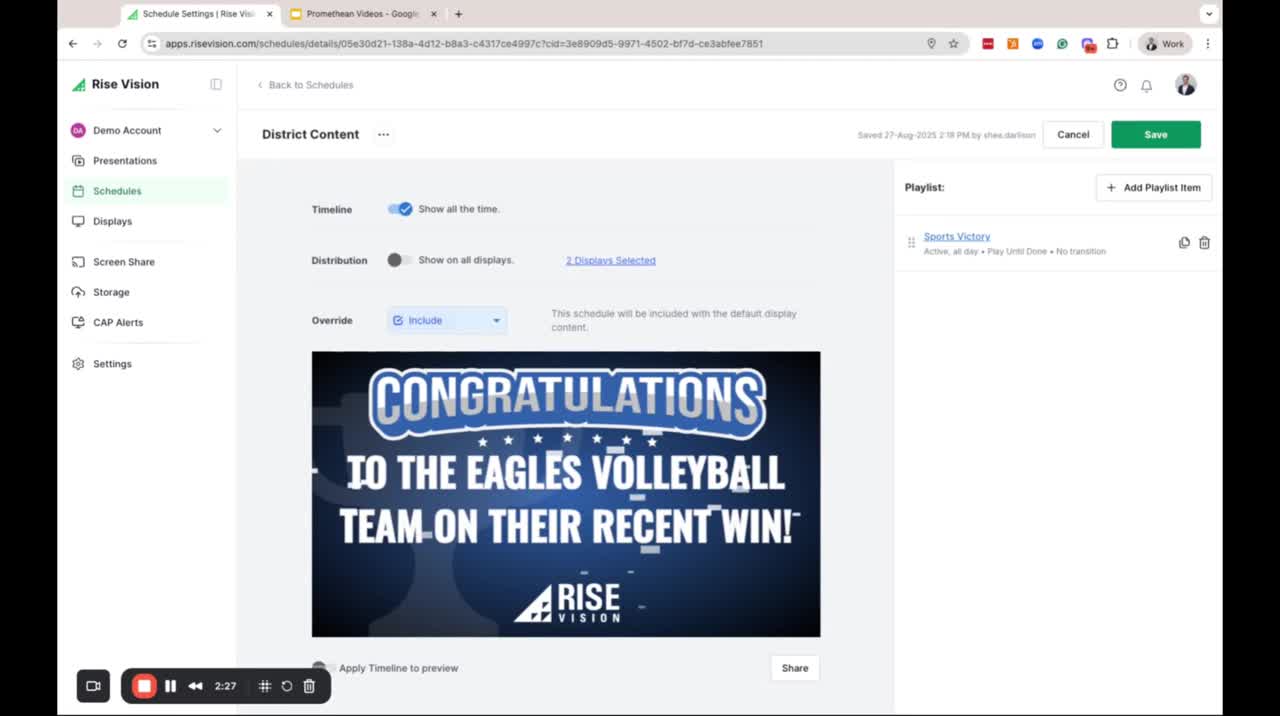Collapse the Rise Vision sidebar panel
Image resolution: width=1280 pixels, height=716 pixels.
[216, 85]
